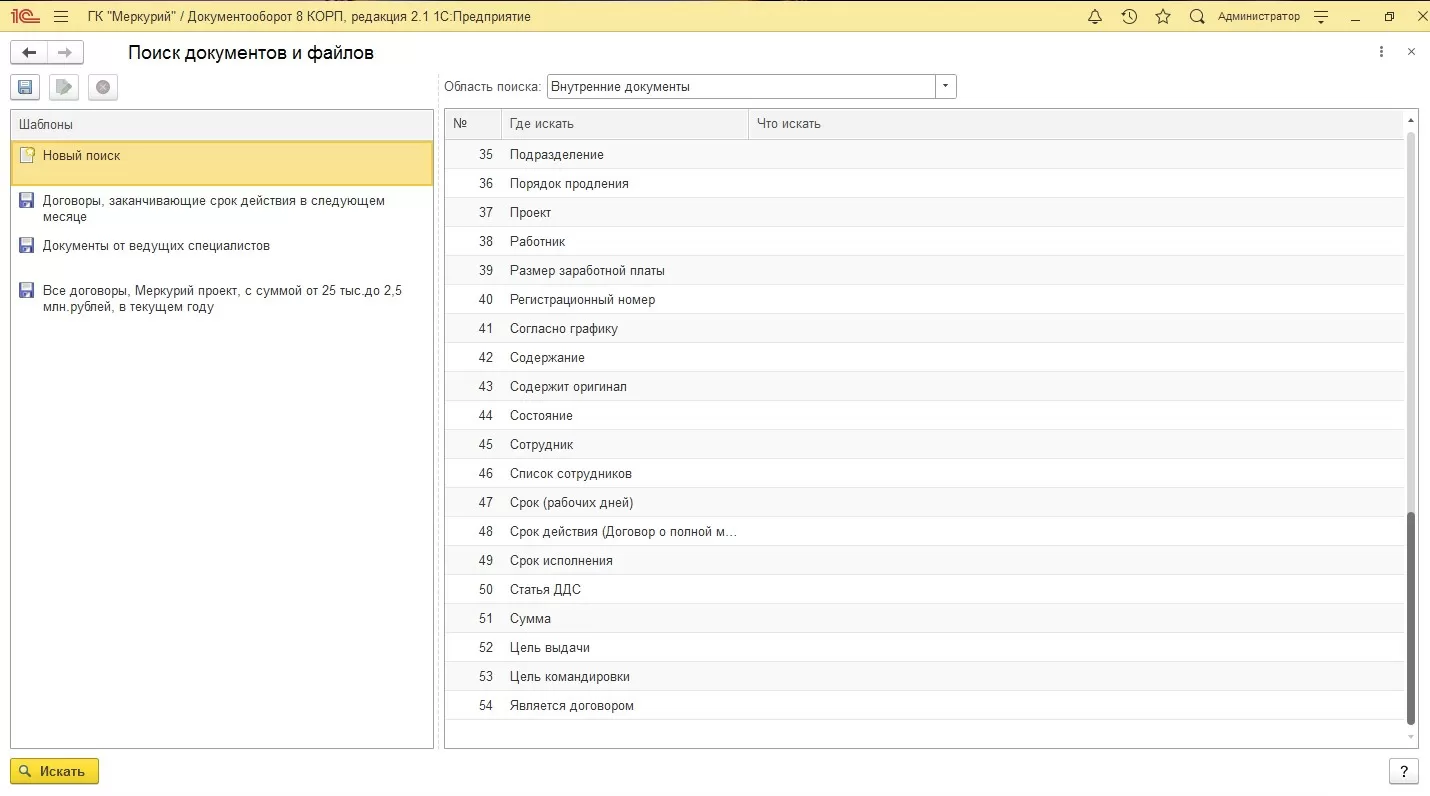The width and height of the screenshot is (1430, 796).
Task: Open the history clock icon
Action: (x=1129, y=17)
